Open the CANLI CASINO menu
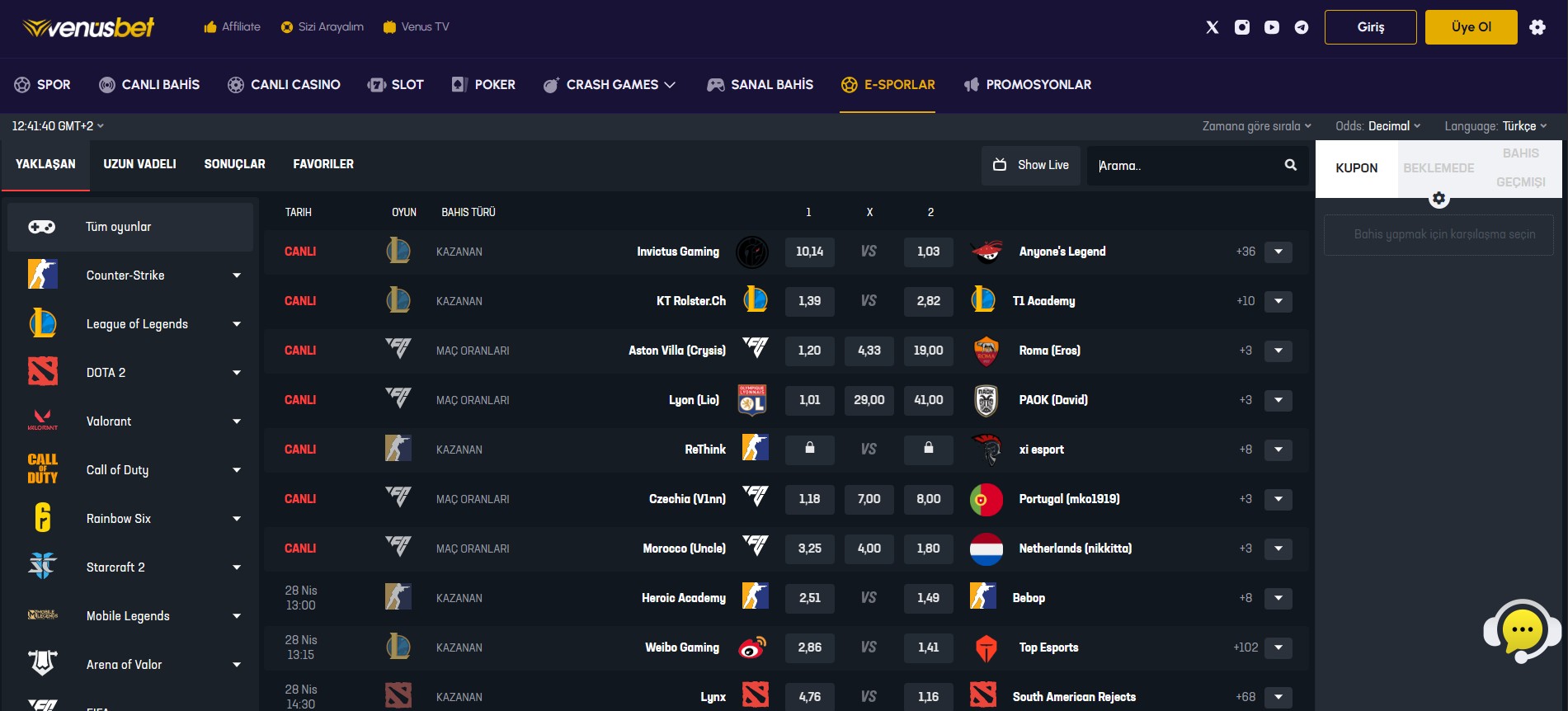This screenshot has height=711, width=1568. (284, 84)
